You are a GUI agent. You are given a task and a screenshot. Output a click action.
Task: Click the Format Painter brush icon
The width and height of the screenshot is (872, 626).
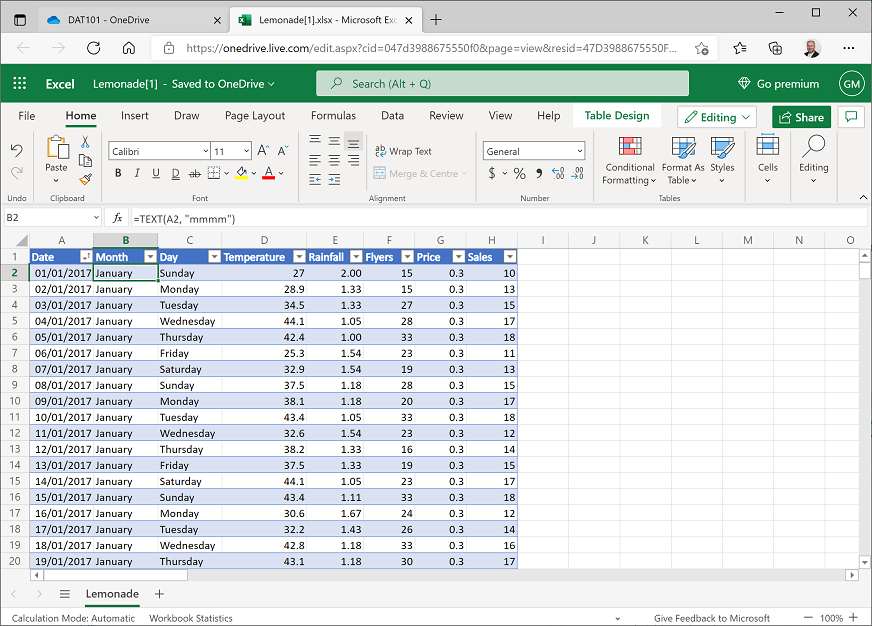tap(85, 179)
